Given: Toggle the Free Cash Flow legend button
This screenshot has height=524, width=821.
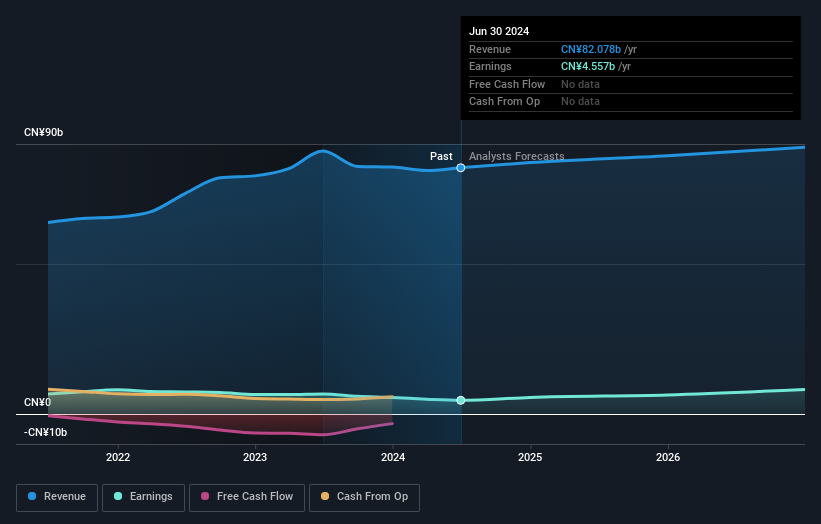Looking at the screenshot, I should (x=247, y=497).
